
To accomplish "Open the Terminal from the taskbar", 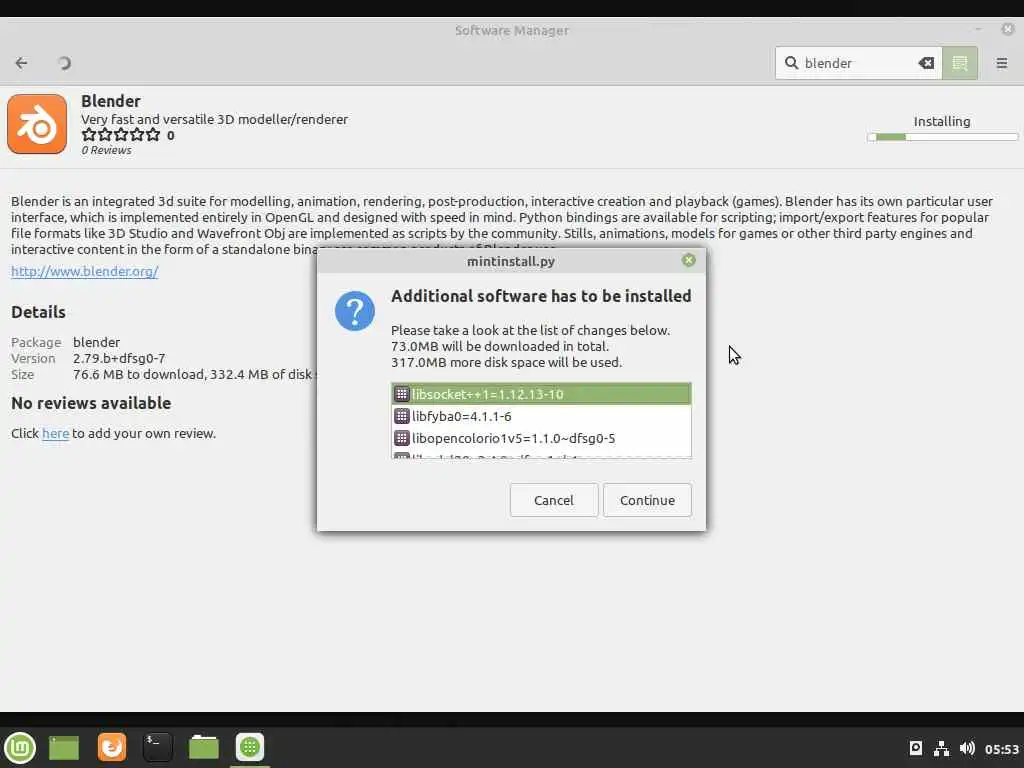I will pos(157,747).
